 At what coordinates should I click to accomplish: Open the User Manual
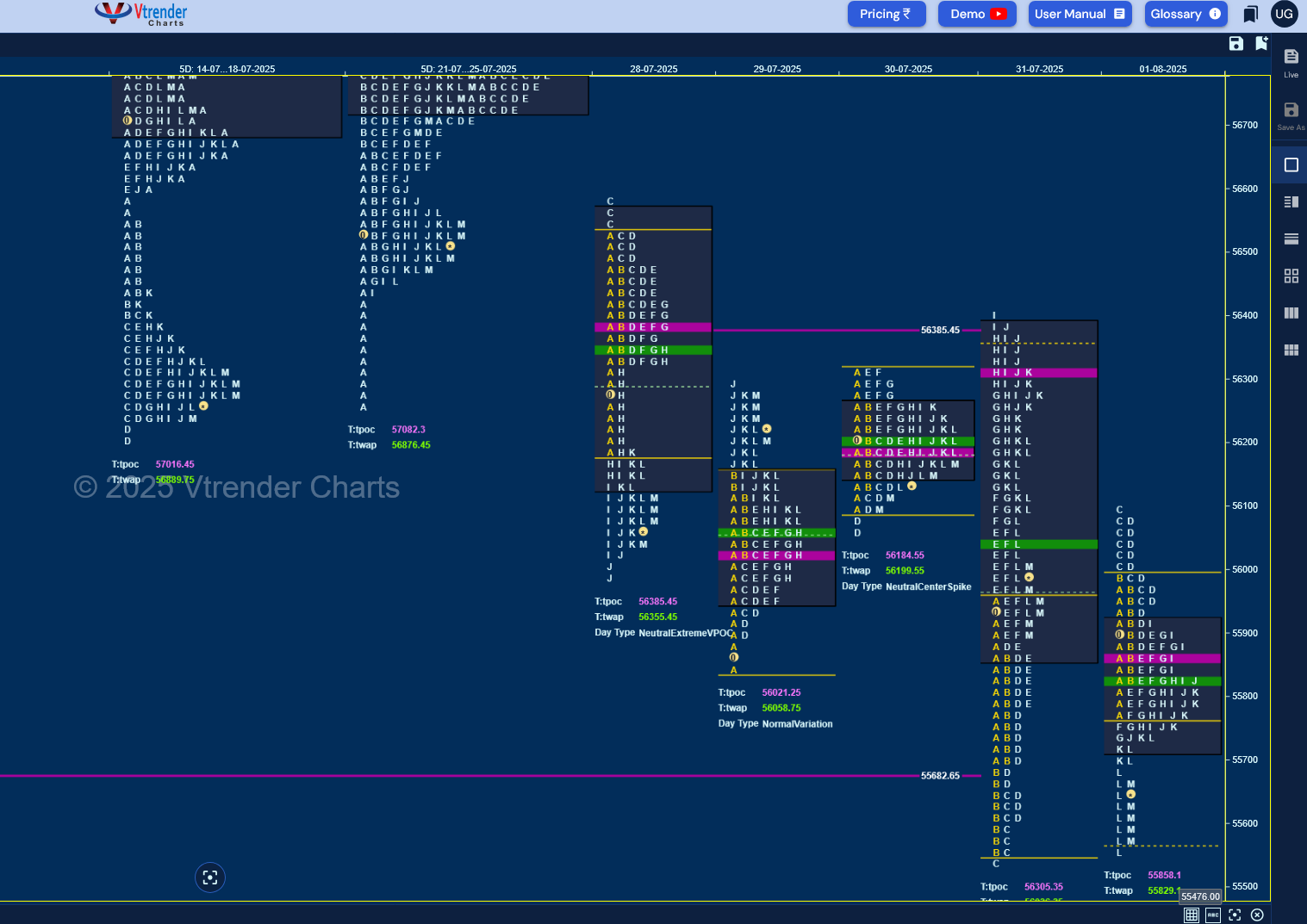(1080, 14)
